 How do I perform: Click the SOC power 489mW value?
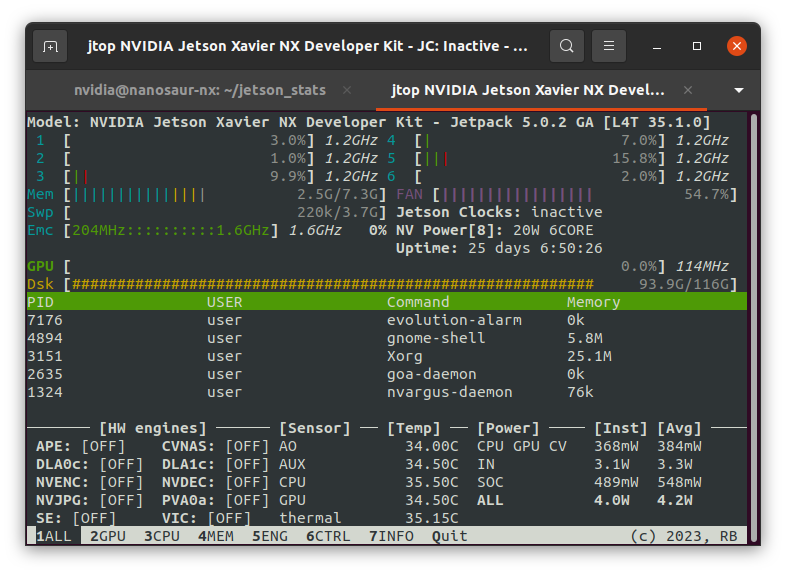616,482
